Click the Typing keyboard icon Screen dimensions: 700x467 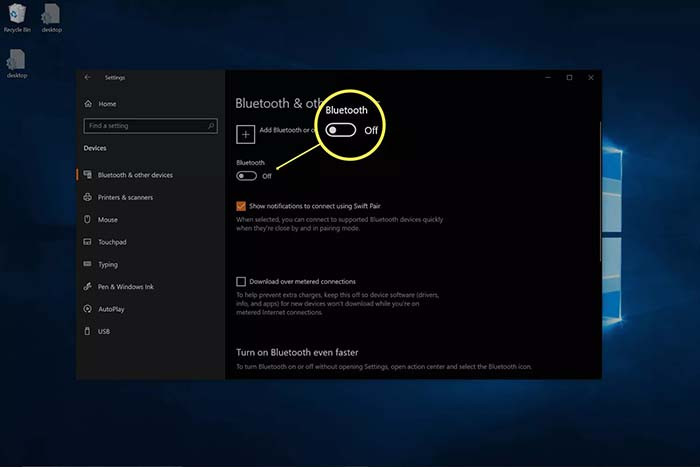click(88, 264)
